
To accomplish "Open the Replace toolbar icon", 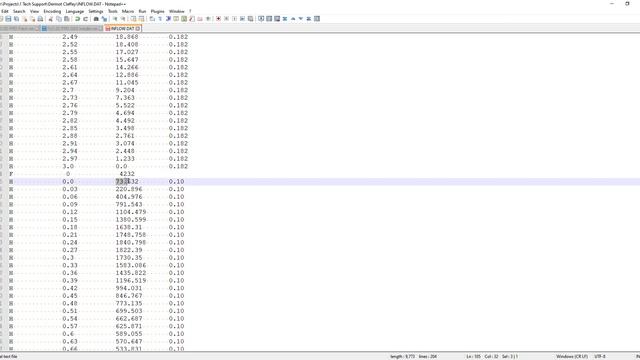I will [x=104, y=19].
